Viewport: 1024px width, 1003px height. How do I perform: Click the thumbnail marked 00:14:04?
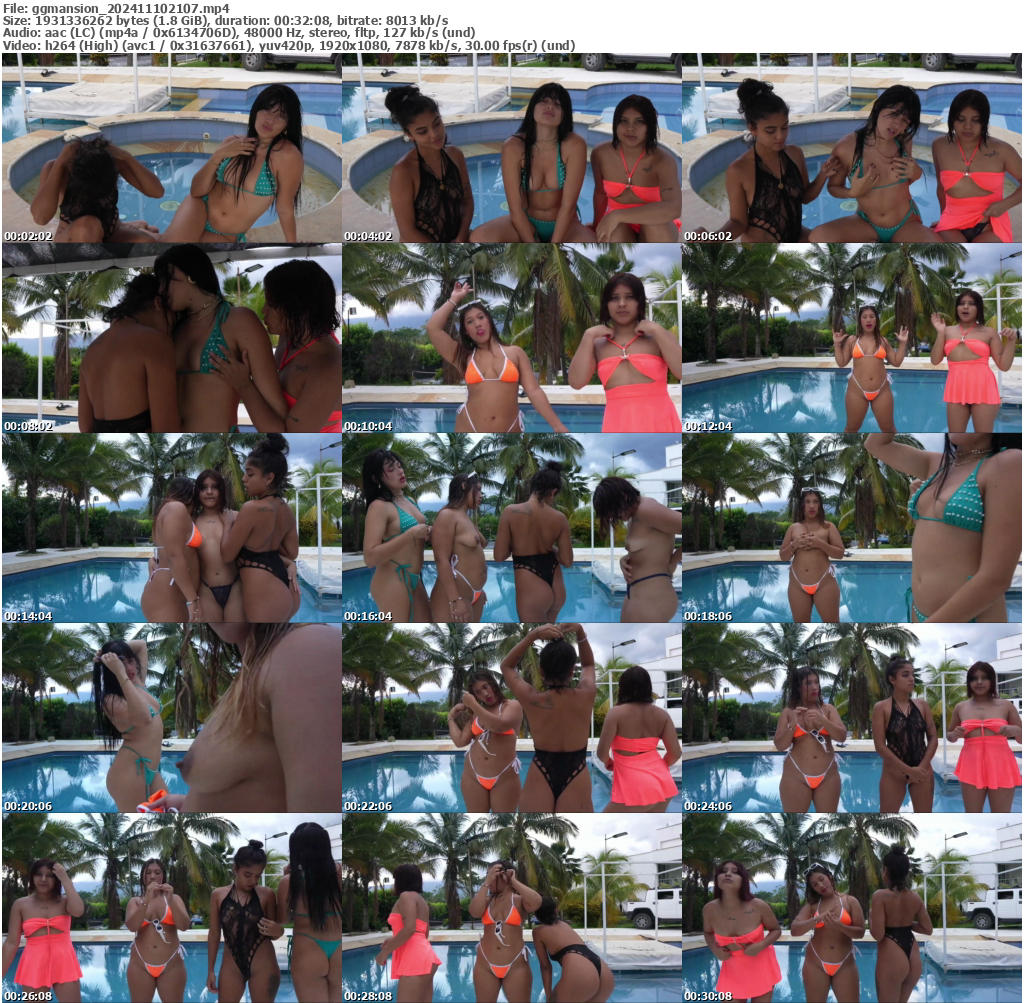click(x=171, y=528)
